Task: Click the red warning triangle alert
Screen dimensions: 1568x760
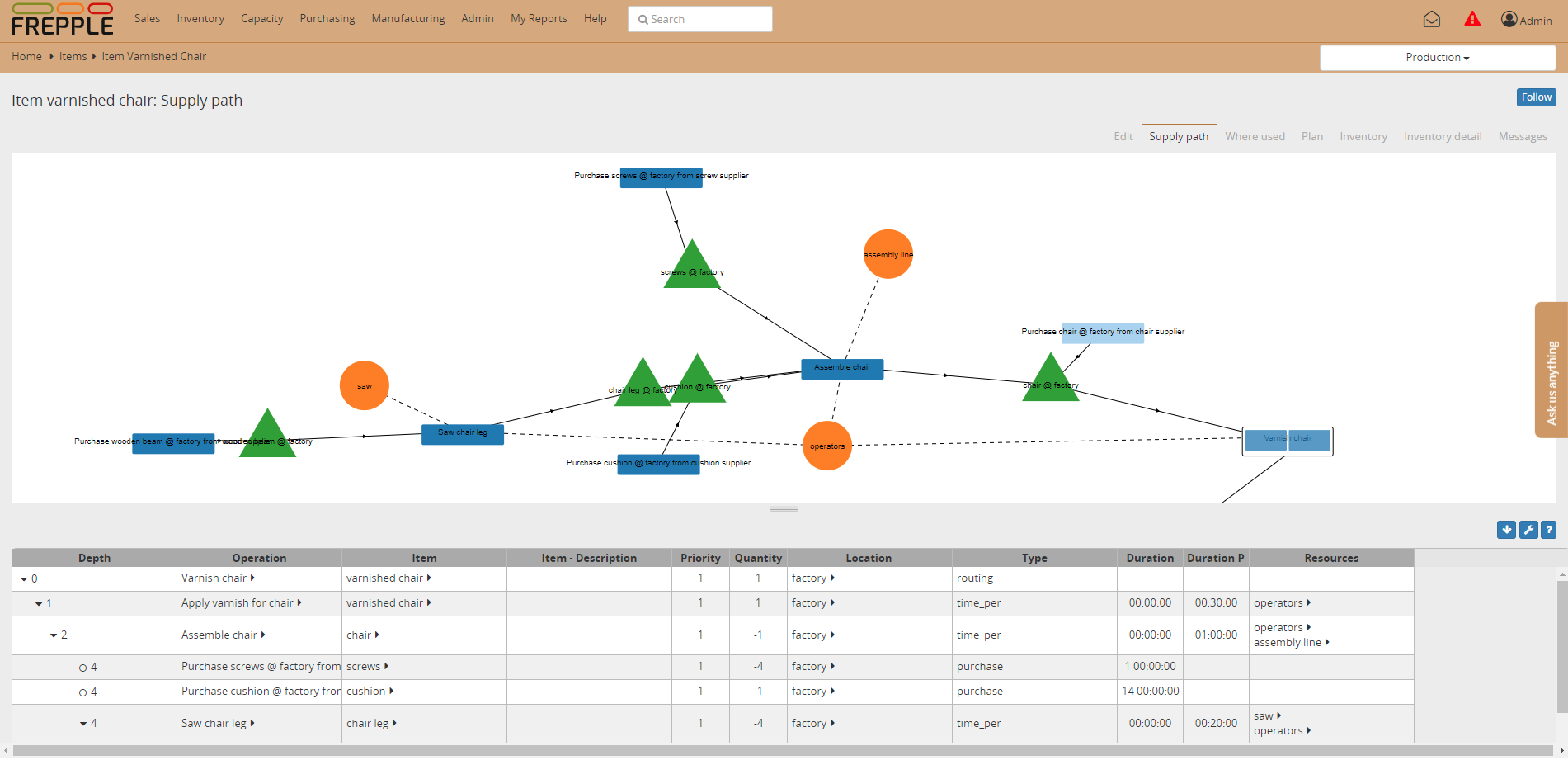Action: pyautogui.click(x=1471, y=19)
